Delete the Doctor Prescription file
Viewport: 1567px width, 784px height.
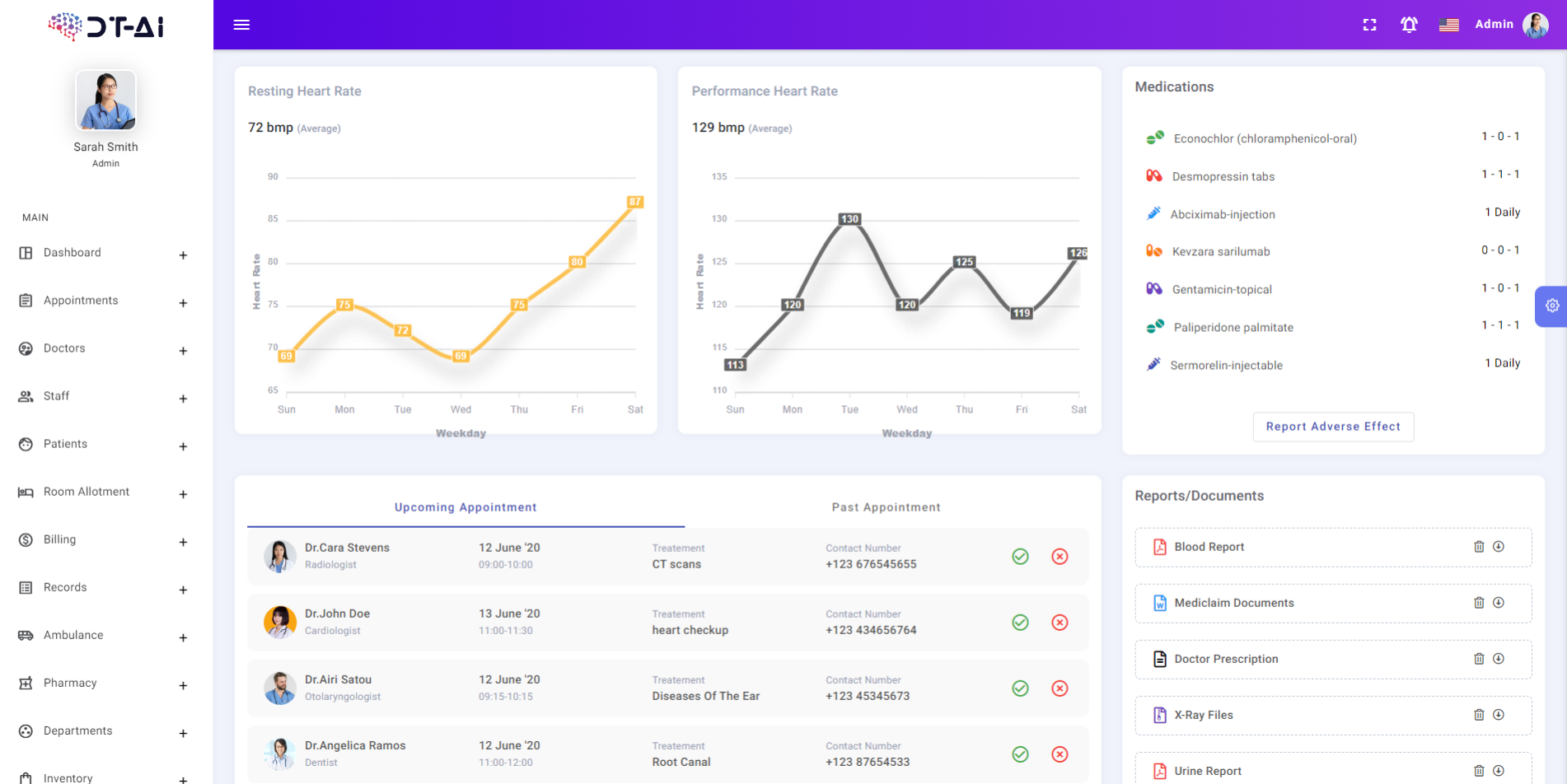point(1479,659)
